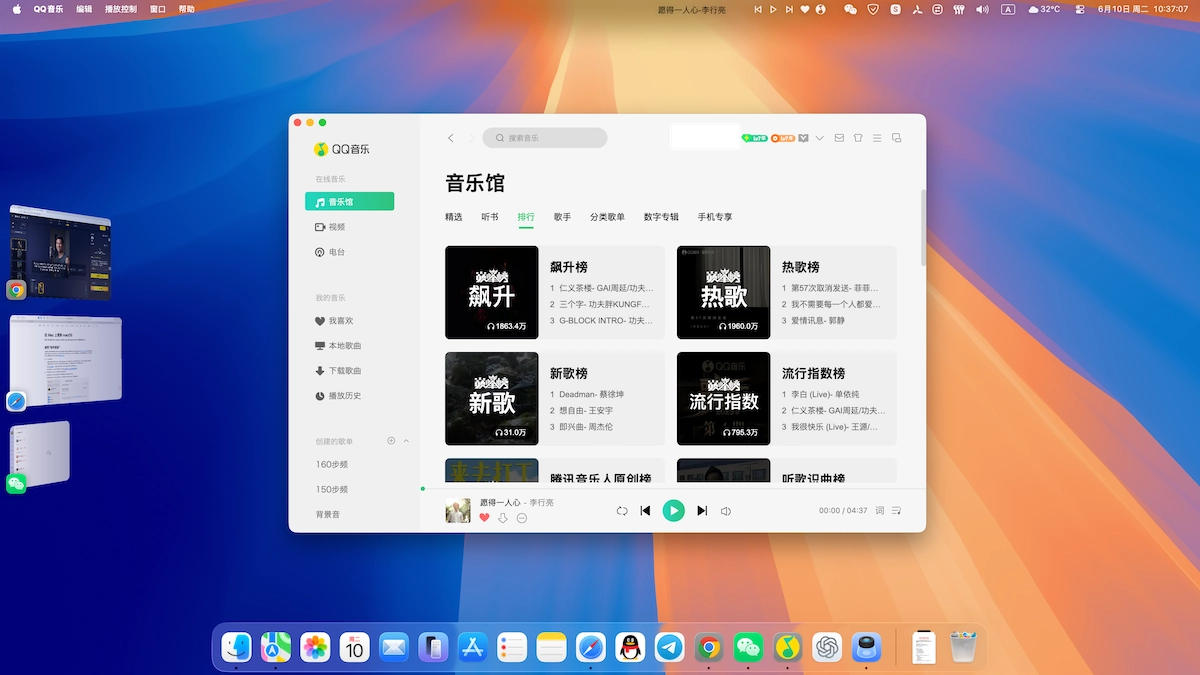Show lyrics with the 词 button

coord(880,511)
